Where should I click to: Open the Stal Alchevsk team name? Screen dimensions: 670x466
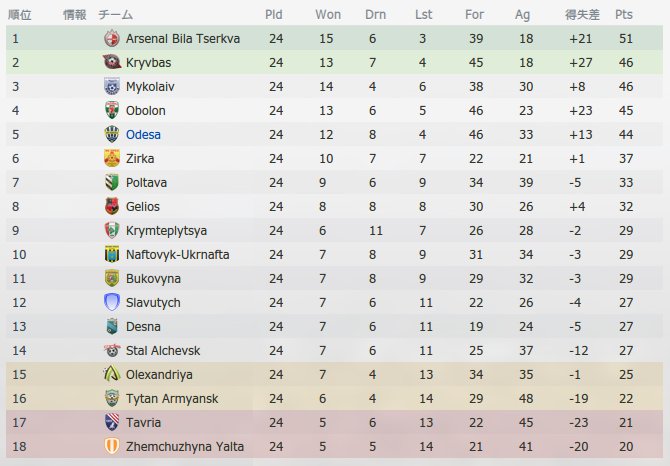tap(163, 351)
